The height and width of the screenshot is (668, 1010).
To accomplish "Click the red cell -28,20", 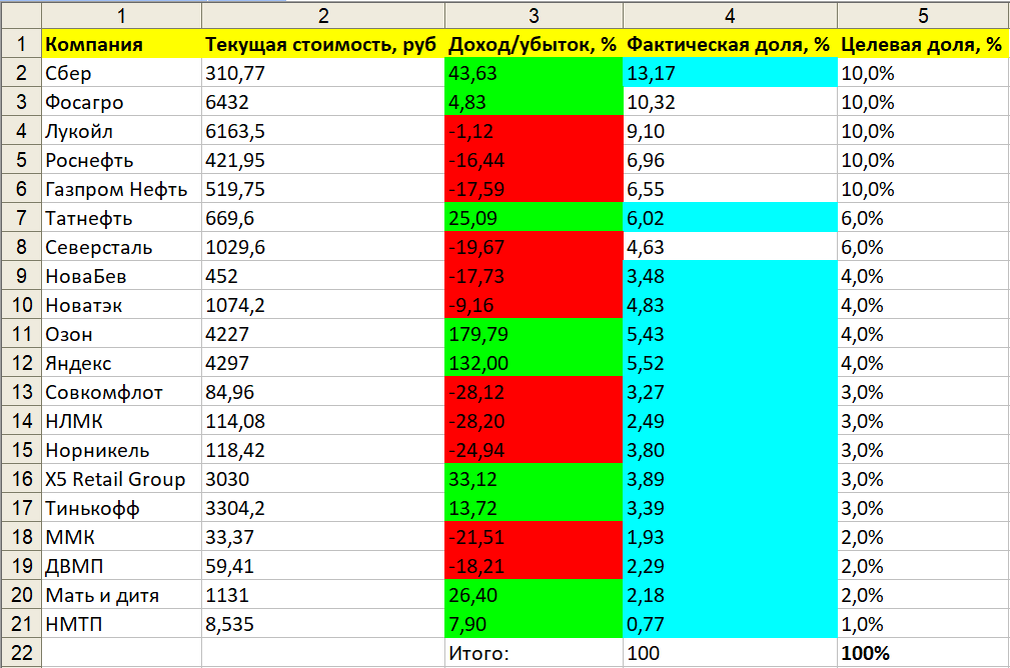I will pyautogui.click(x=533, y=421).
